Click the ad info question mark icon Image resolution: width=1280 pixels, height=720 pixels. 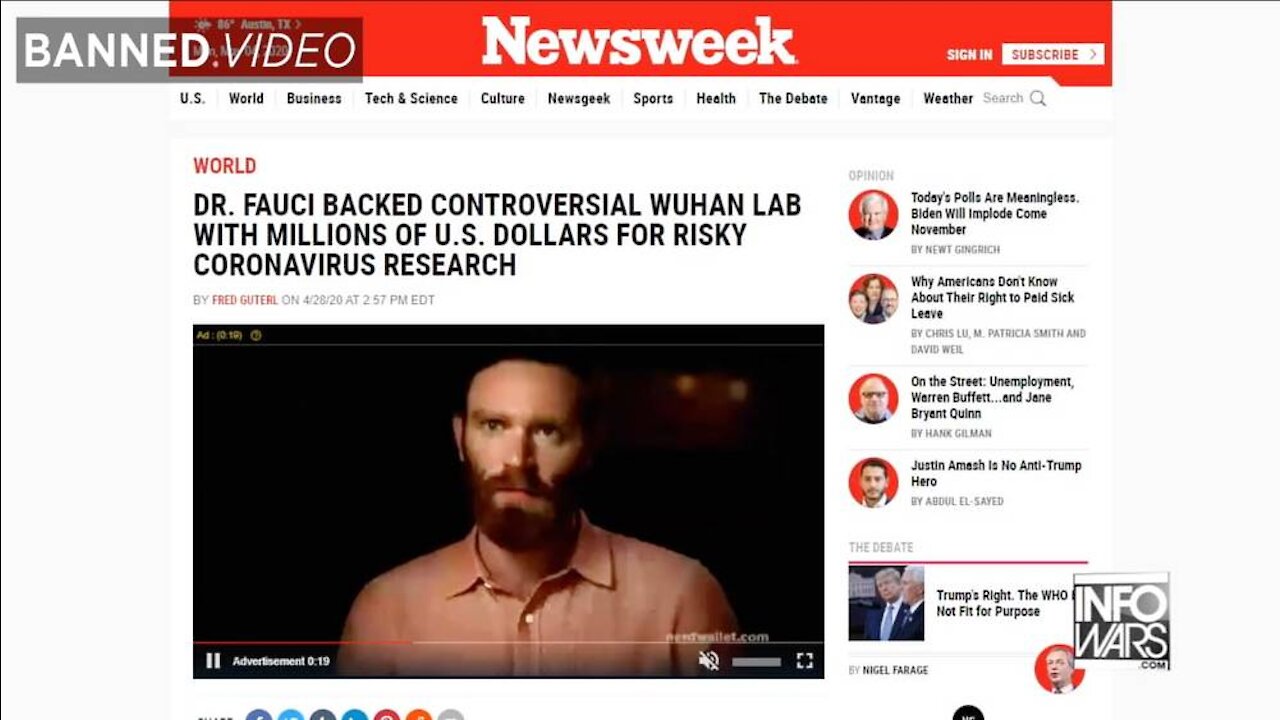click(255, 335)
